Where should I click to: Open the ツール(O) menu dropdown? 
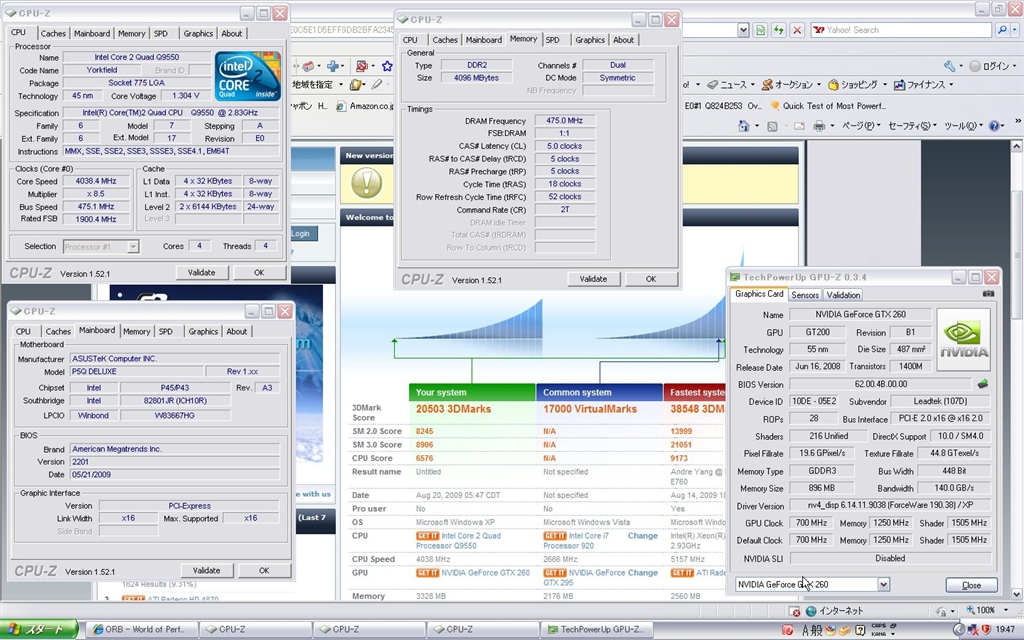pos(963,126)
